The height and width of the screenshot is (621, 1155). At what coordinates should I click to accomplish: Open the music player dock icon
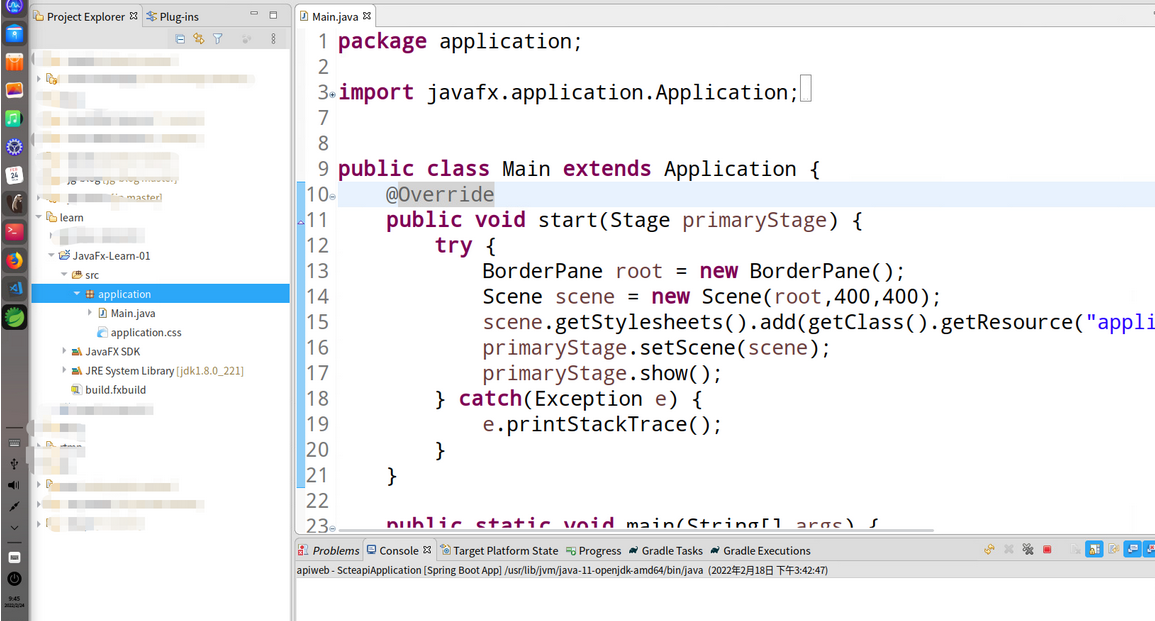pos(14,118)
